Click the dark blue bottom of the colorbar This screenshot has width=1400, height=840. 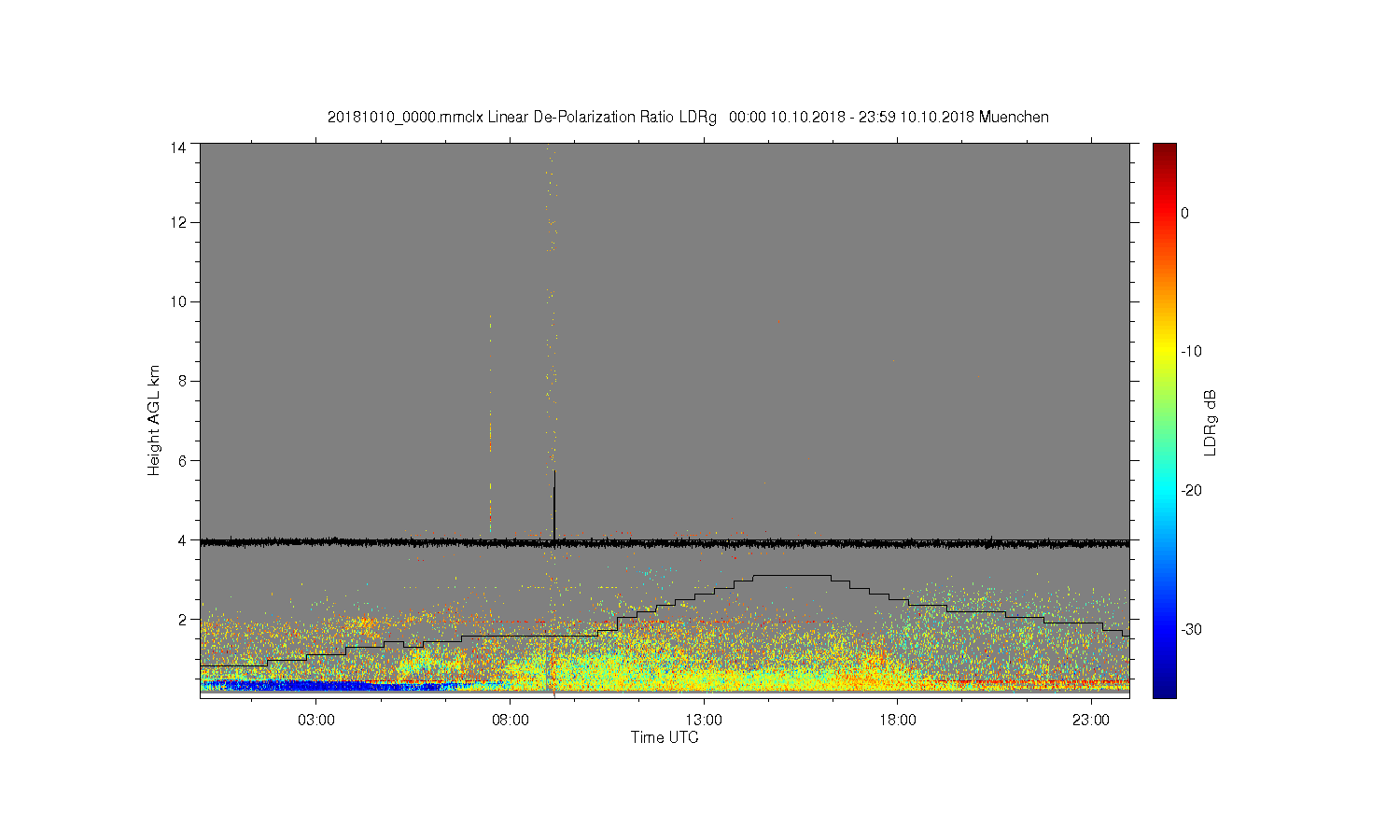(x=1164, y=689)
